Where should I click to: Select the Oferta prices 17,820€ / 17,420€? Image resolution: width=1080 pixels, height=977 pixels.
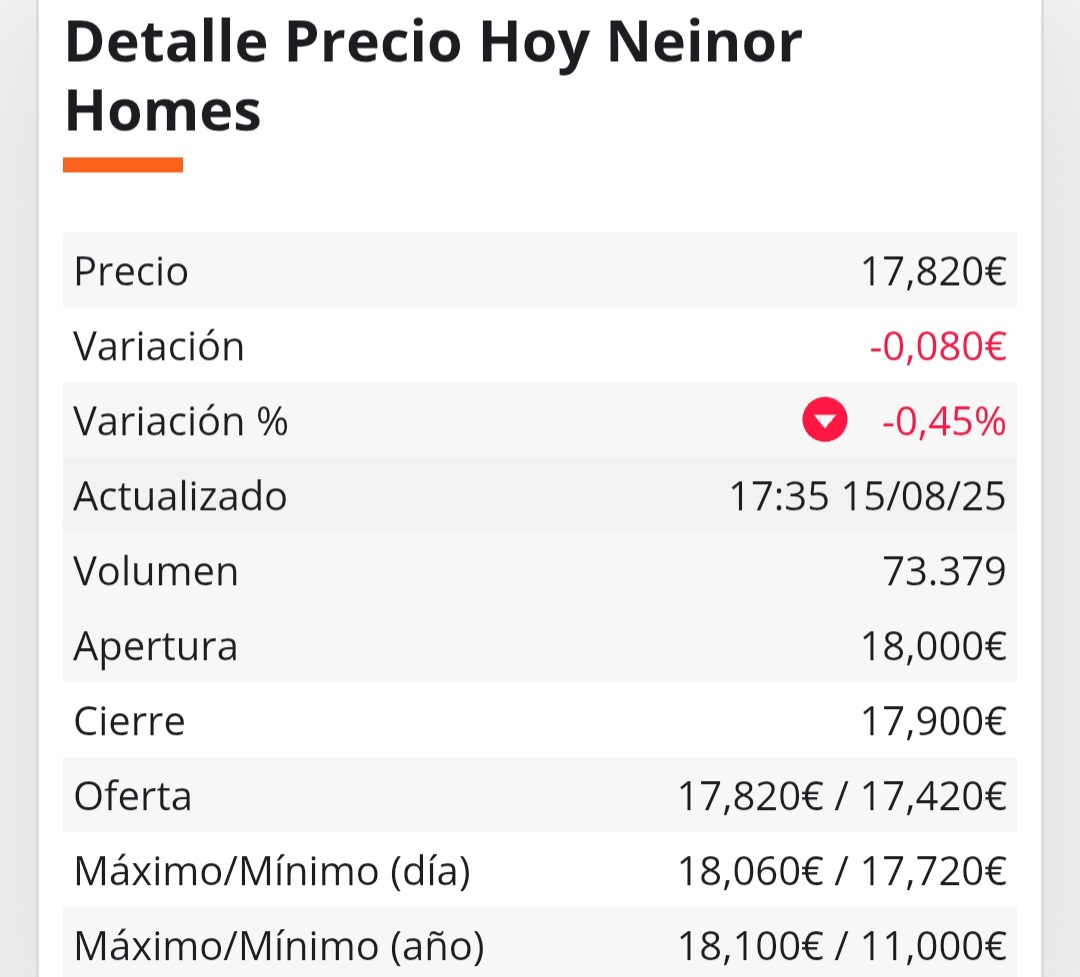tap(842, 796)
